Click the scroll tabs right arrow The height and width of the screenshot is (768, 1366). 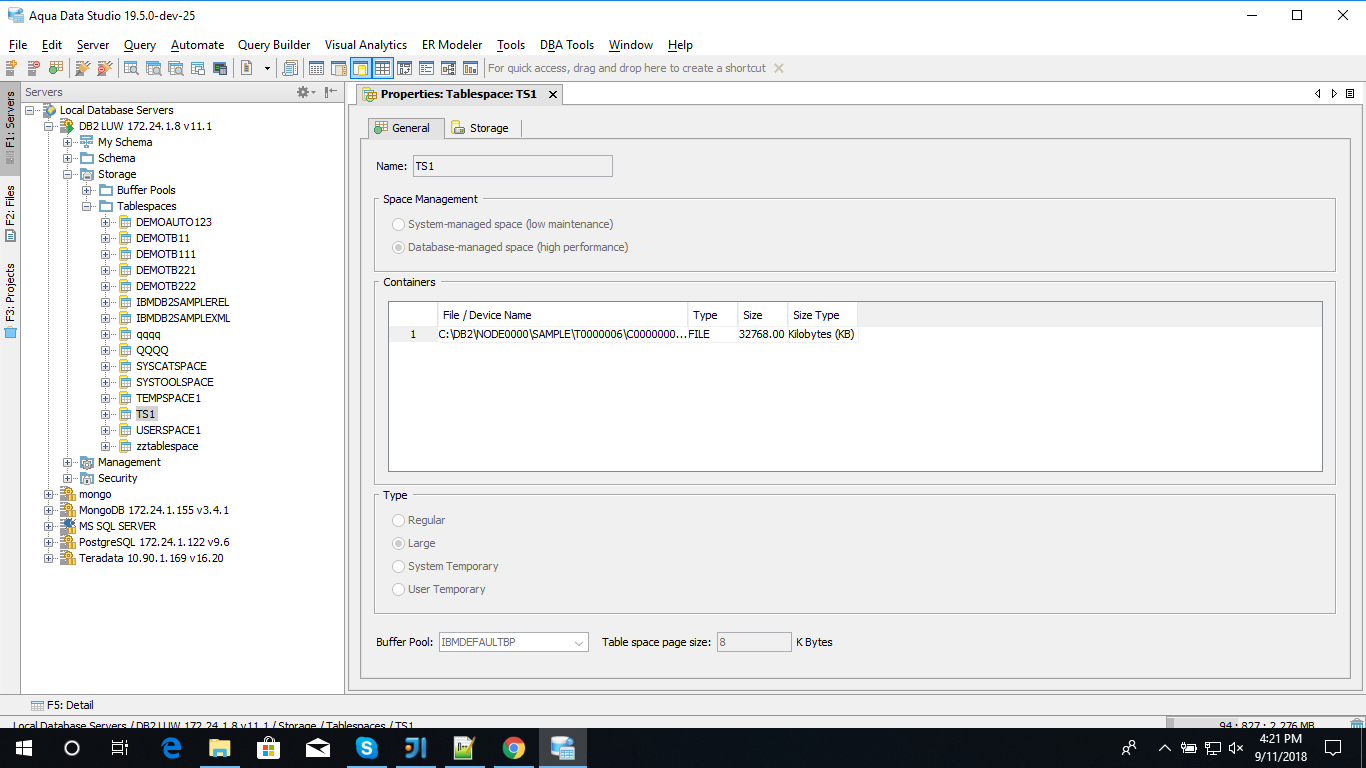[1334, 93]
